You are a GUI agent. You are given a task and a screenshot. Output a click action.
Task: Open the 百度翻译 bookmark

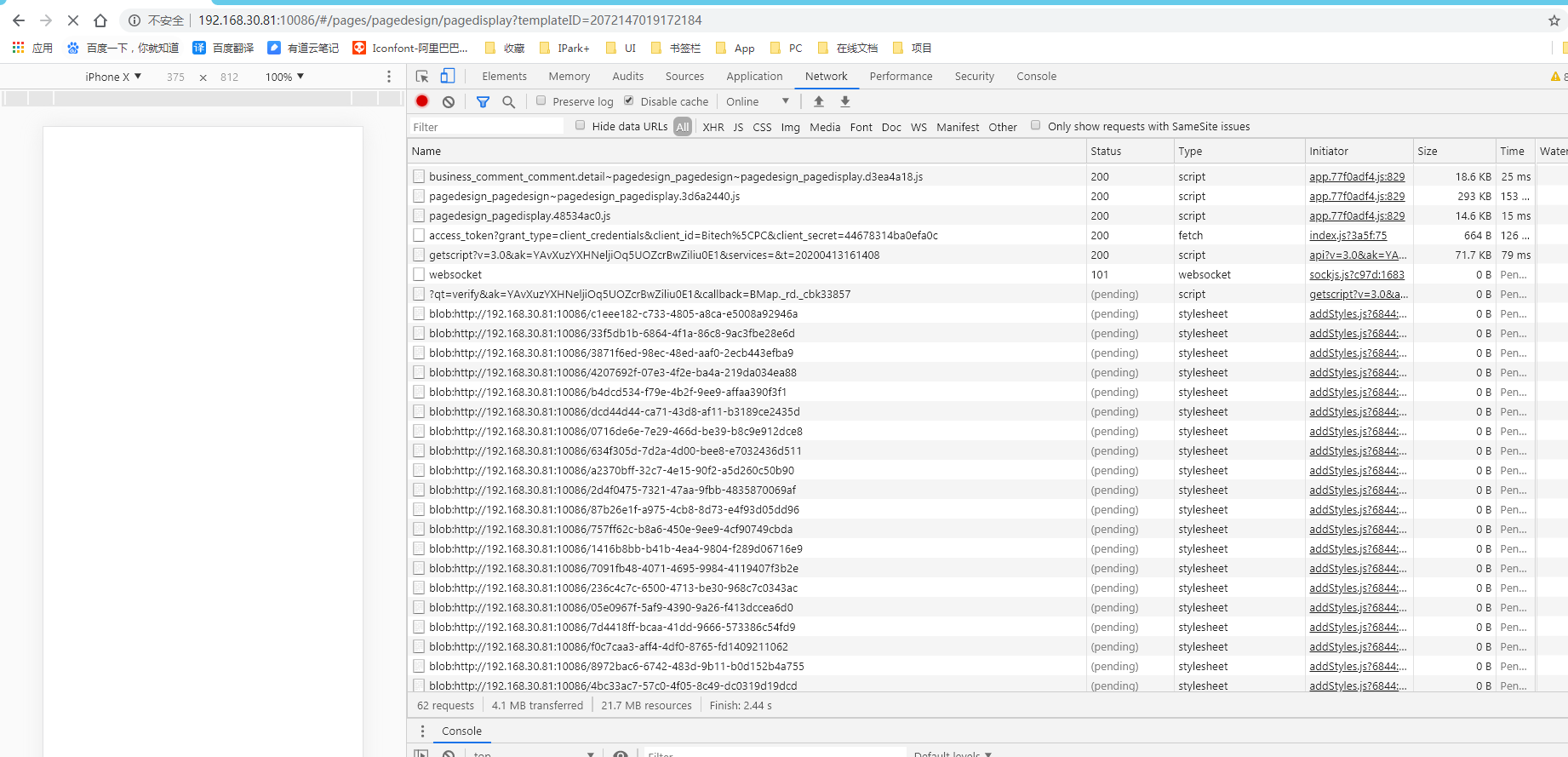[x=224, y=49]
